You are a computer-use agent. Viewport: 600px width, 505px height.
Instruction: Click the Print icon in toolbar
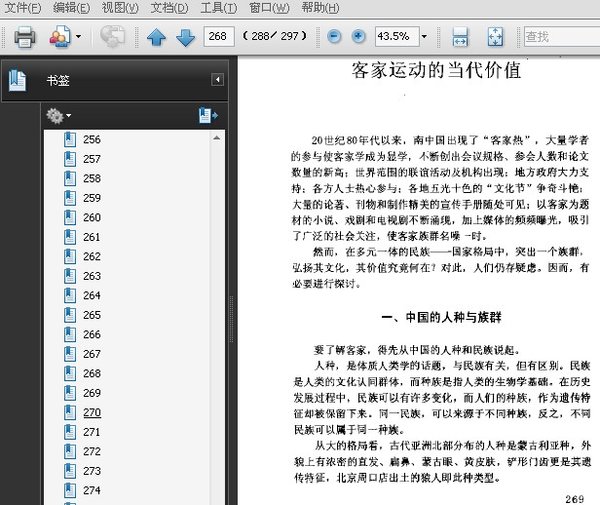pyautogui.click(x=25, y=38)
